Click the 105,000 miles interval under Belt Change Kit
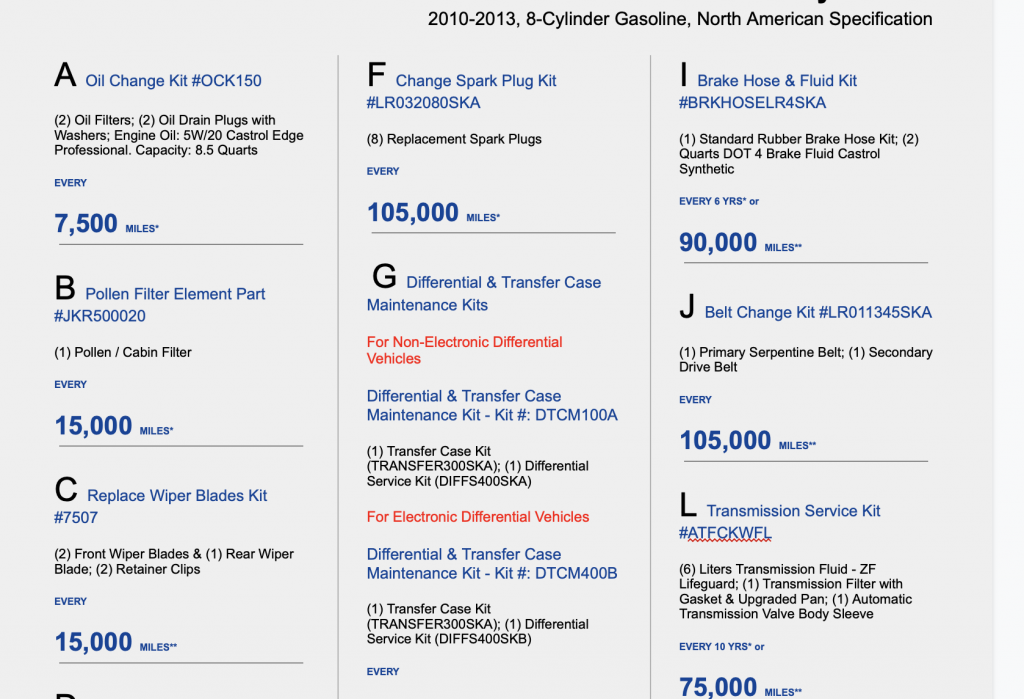 pos(748,441)
